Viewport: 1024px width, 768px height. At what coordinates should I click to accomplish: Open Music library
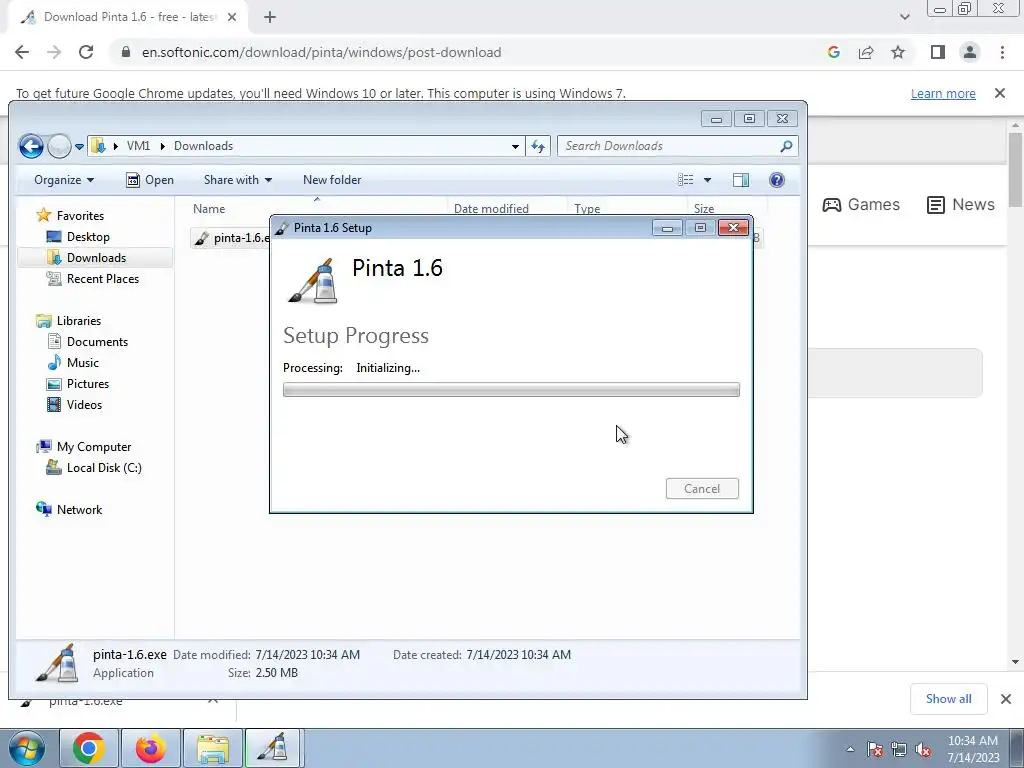(x=82, y=362)
